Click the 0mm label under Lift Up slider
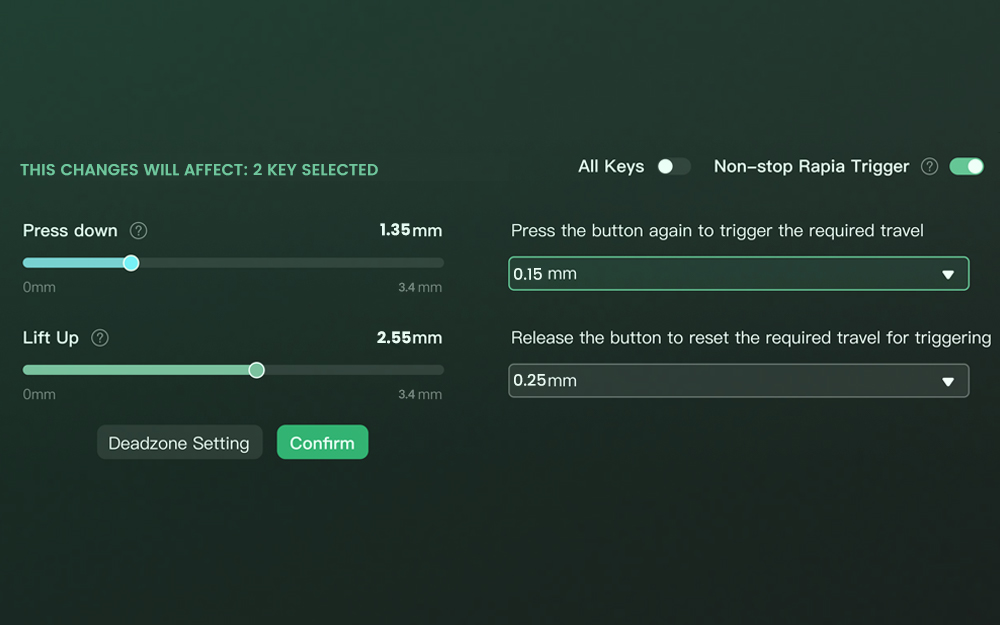The image size is (1000, 625). click(39, 395)
